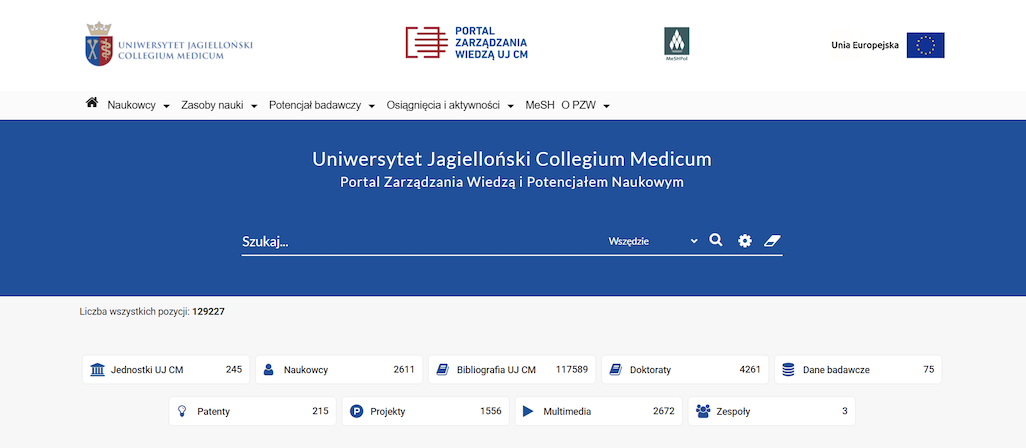Click the Naukowcy count 2611

[x=404, y=370]
